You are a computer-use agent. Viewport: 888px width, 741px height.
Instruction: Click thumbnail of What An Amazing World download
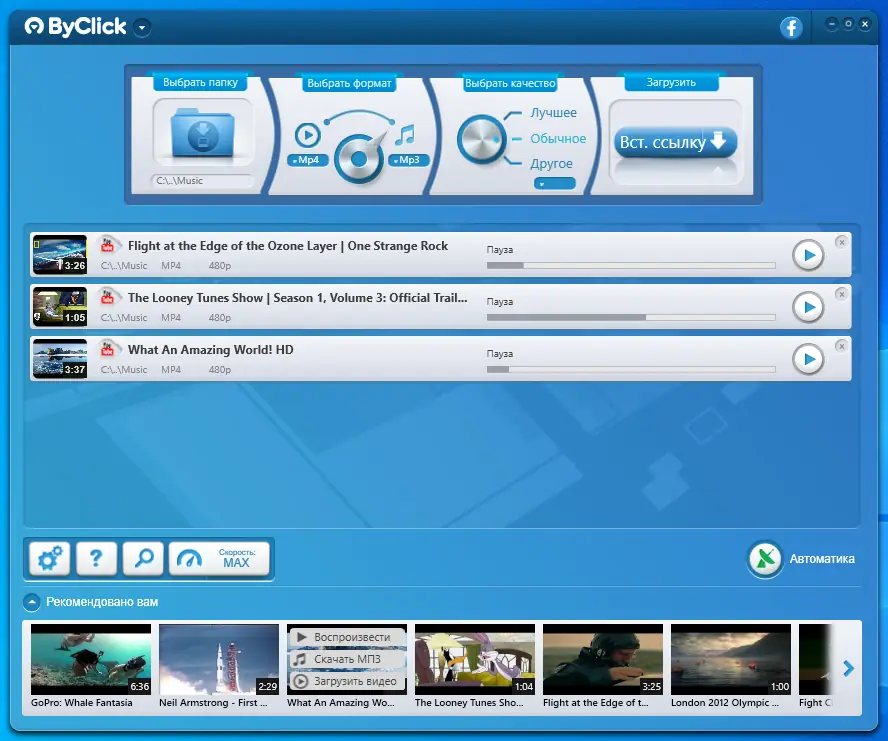click(x=60, y=359)
